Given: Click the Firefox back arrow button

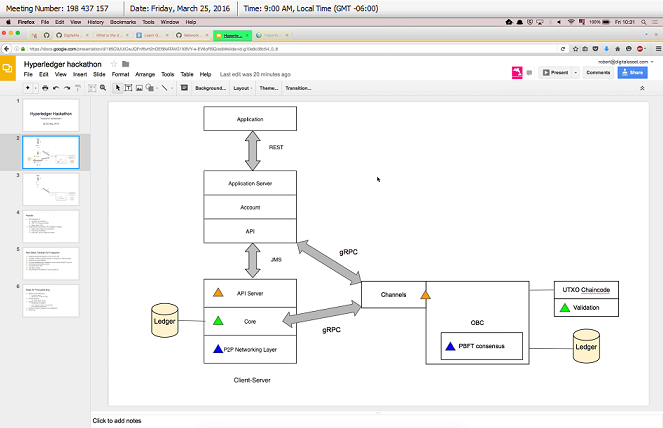Looking at the screenshot, I should pyautogui.click(x=6, y=49).
